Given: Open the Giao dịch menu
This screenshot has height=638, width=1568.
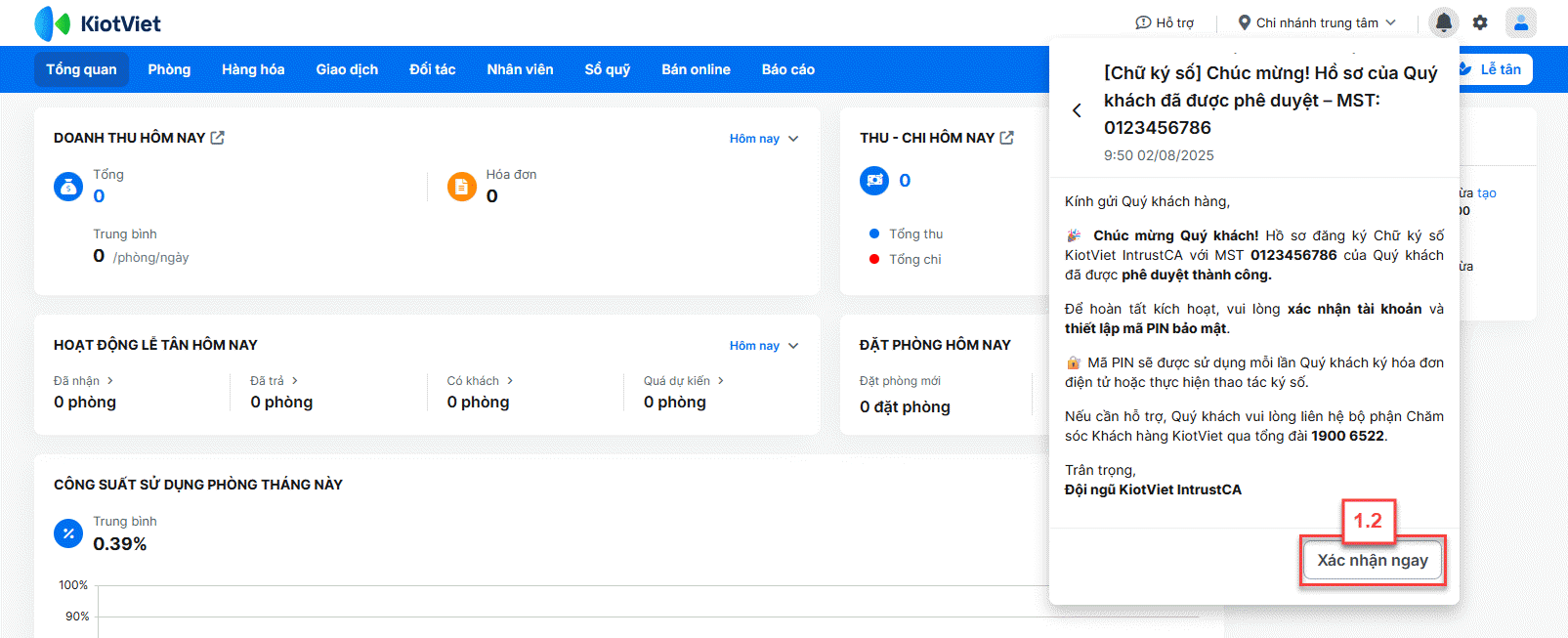Looking at the screenshot, I should click(x=347, y=69).
